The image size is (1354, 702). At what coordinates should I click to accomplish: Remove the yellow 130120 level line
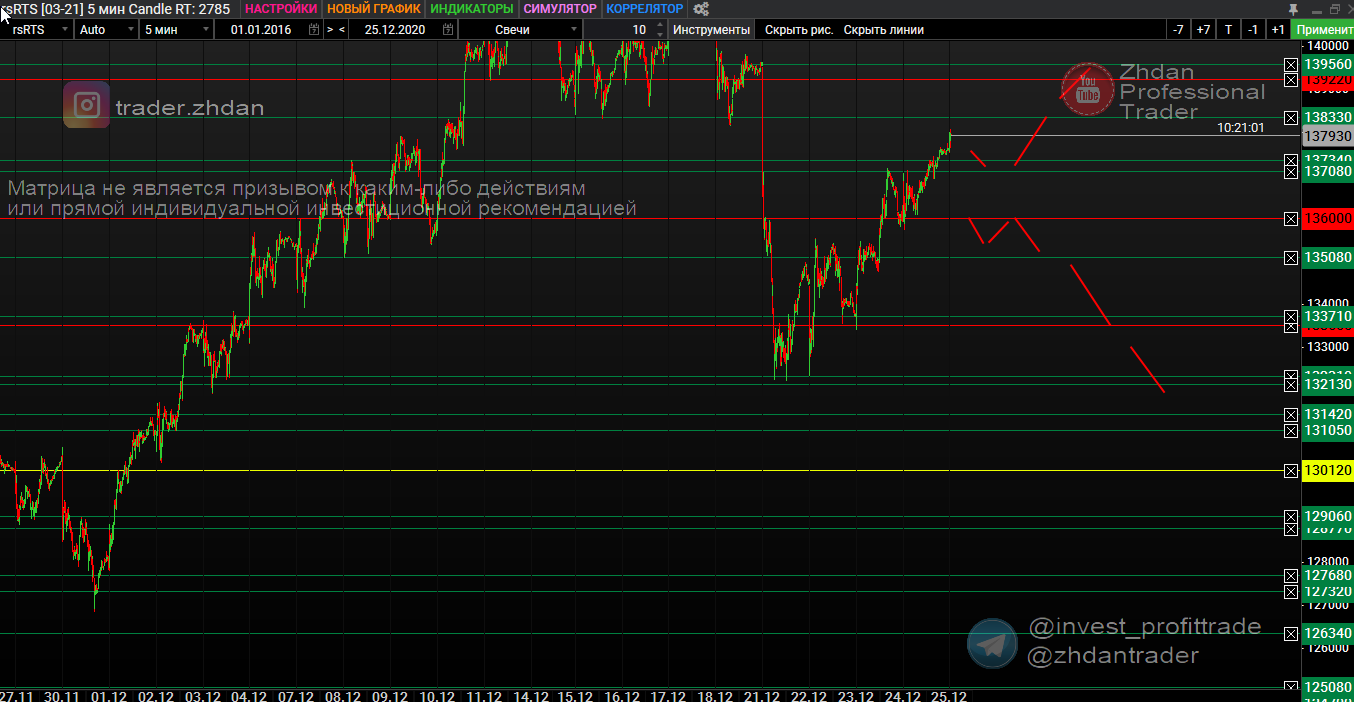click(1291, 470)
